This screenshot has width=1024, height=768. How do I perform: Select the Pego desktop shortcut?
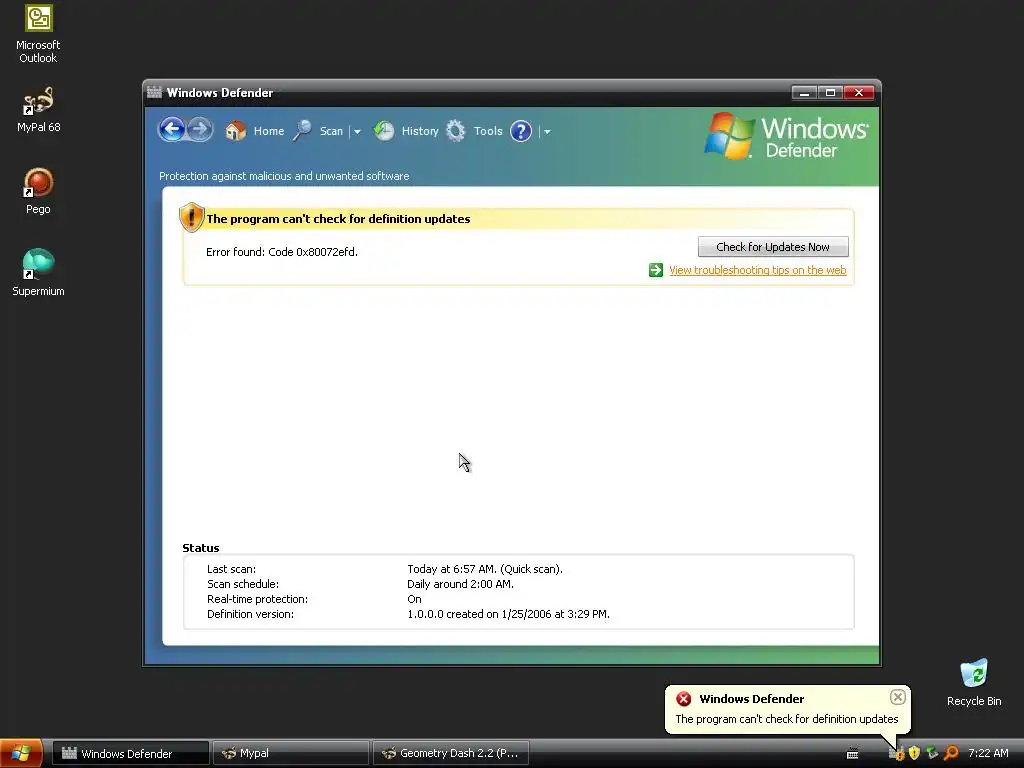[38, 191]
